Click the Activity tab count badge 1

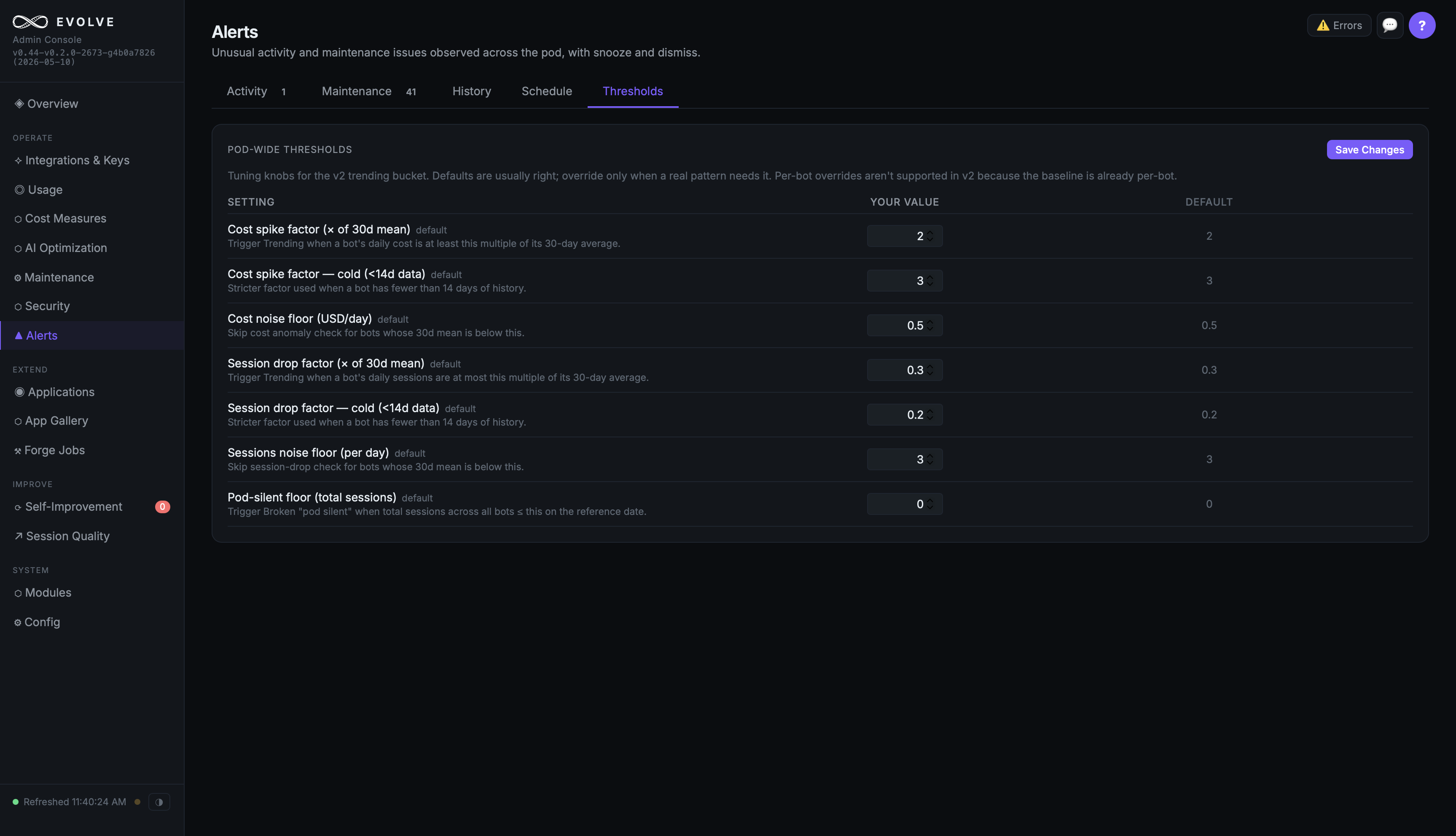284,92
